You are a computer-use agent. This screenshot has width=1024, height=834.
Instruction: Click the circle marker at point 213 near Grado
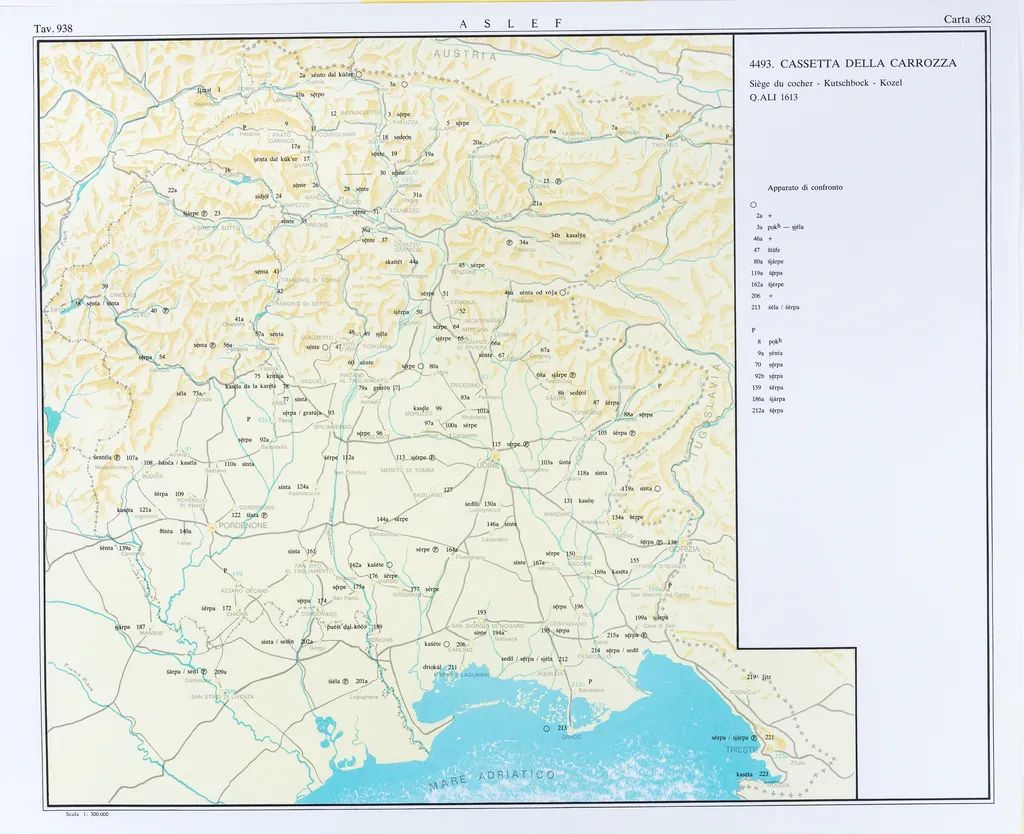click(546, 729)
